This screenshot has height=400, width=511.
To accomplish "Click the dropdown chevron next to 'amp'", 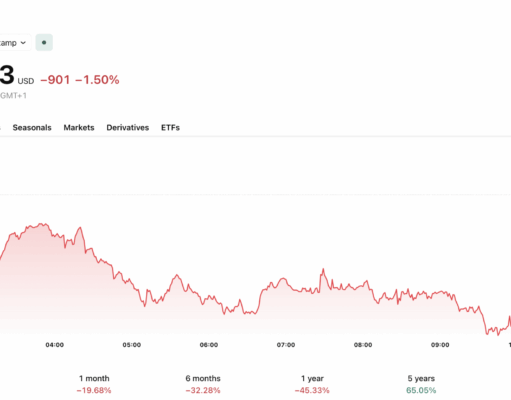I will (23, 43).
